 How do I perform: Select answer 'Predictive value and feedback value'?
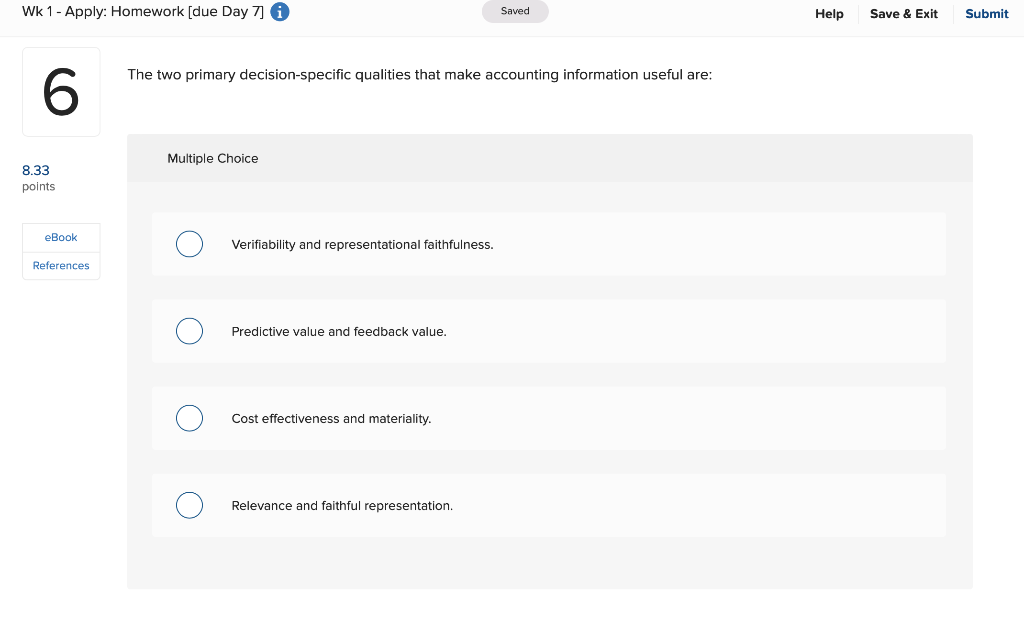[189, 331]
